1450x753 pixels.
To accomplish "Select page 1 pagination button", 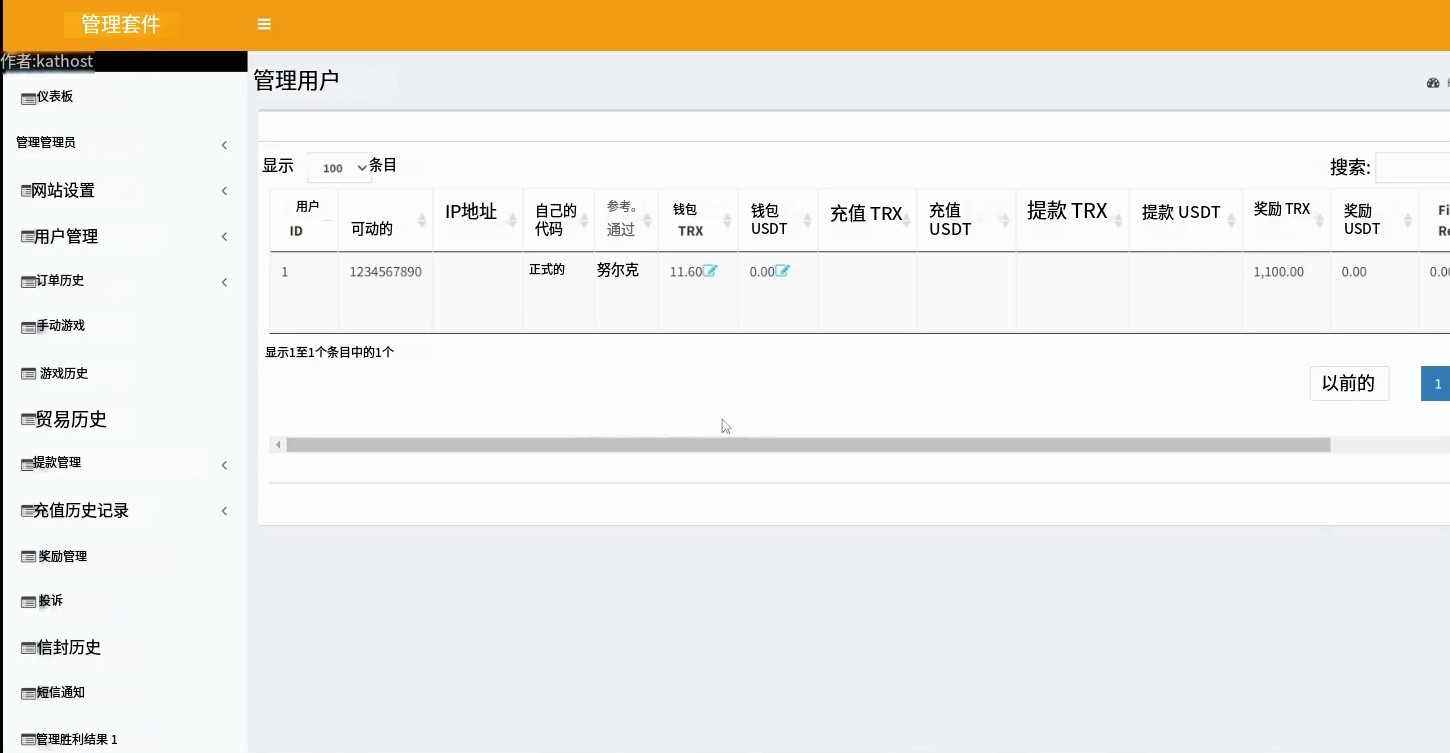I will tap(1437, 384).
